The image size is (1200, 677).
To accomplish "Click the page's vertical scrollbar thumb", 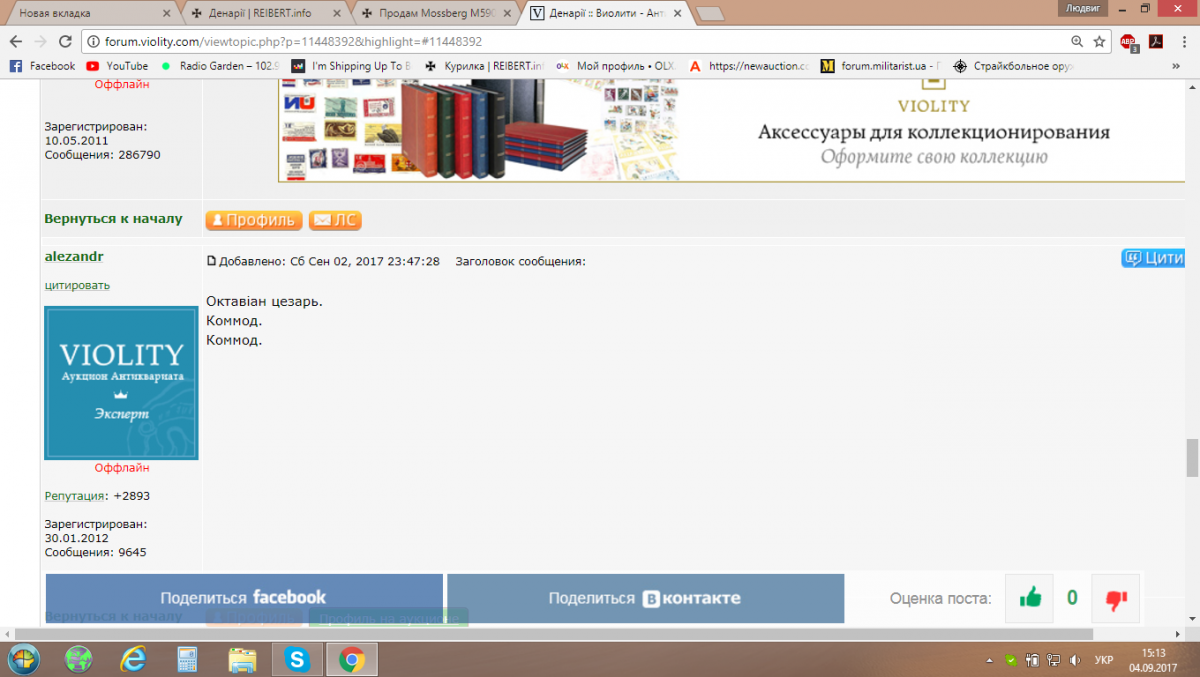I will 1192,459.
